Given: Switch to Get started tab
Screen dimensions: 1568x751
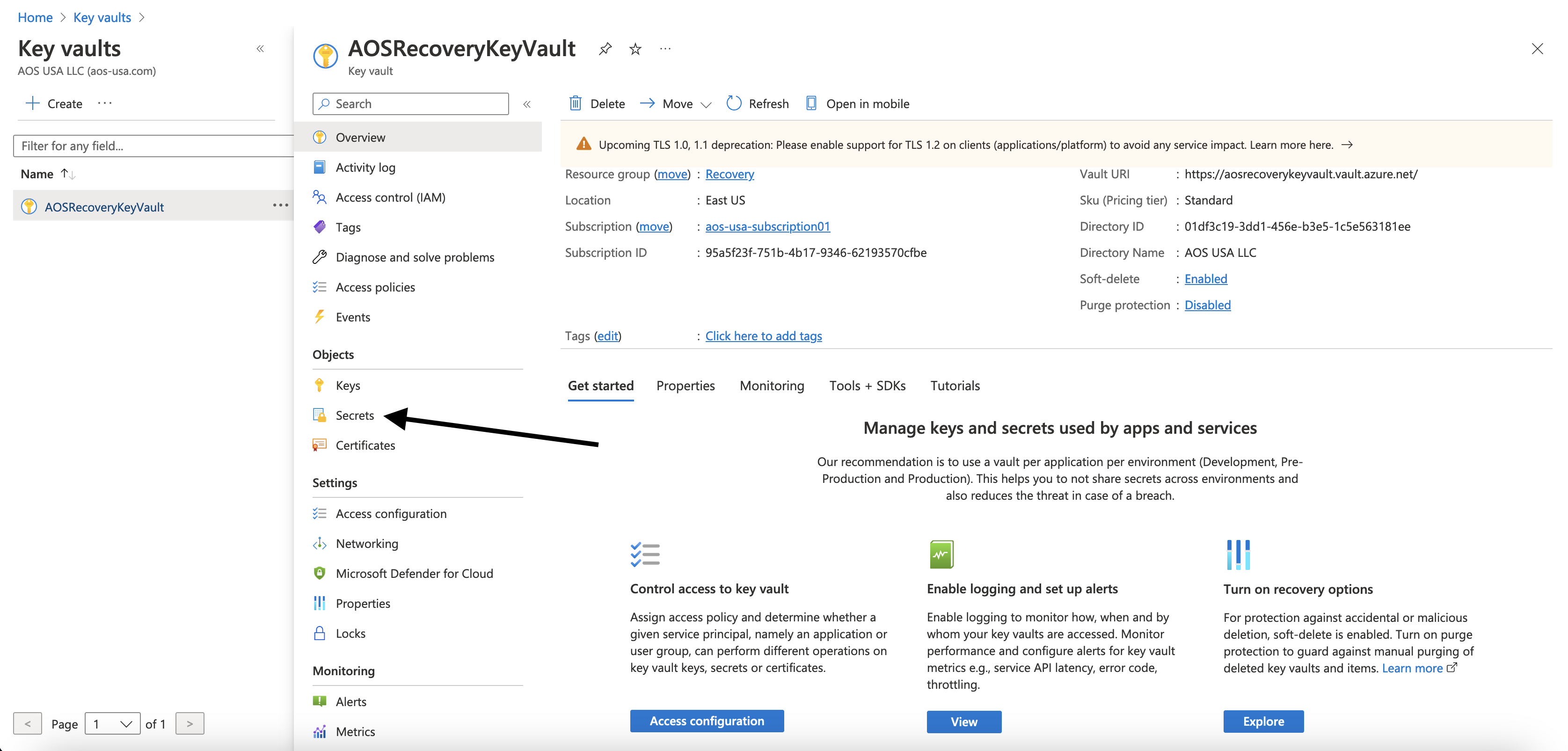Looking at the screenshot, I should click(600, 386).
